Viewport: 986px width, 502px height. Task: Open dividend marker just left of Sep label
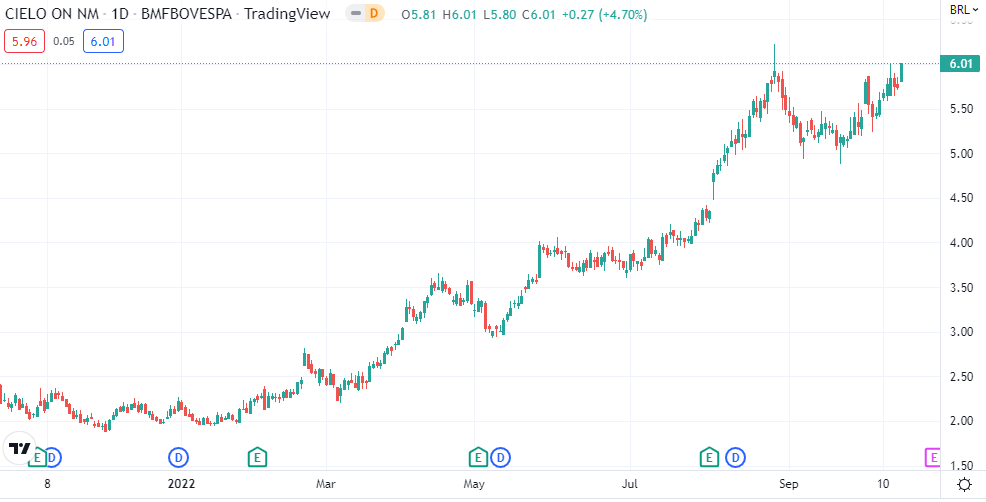[x=735, y=457]
